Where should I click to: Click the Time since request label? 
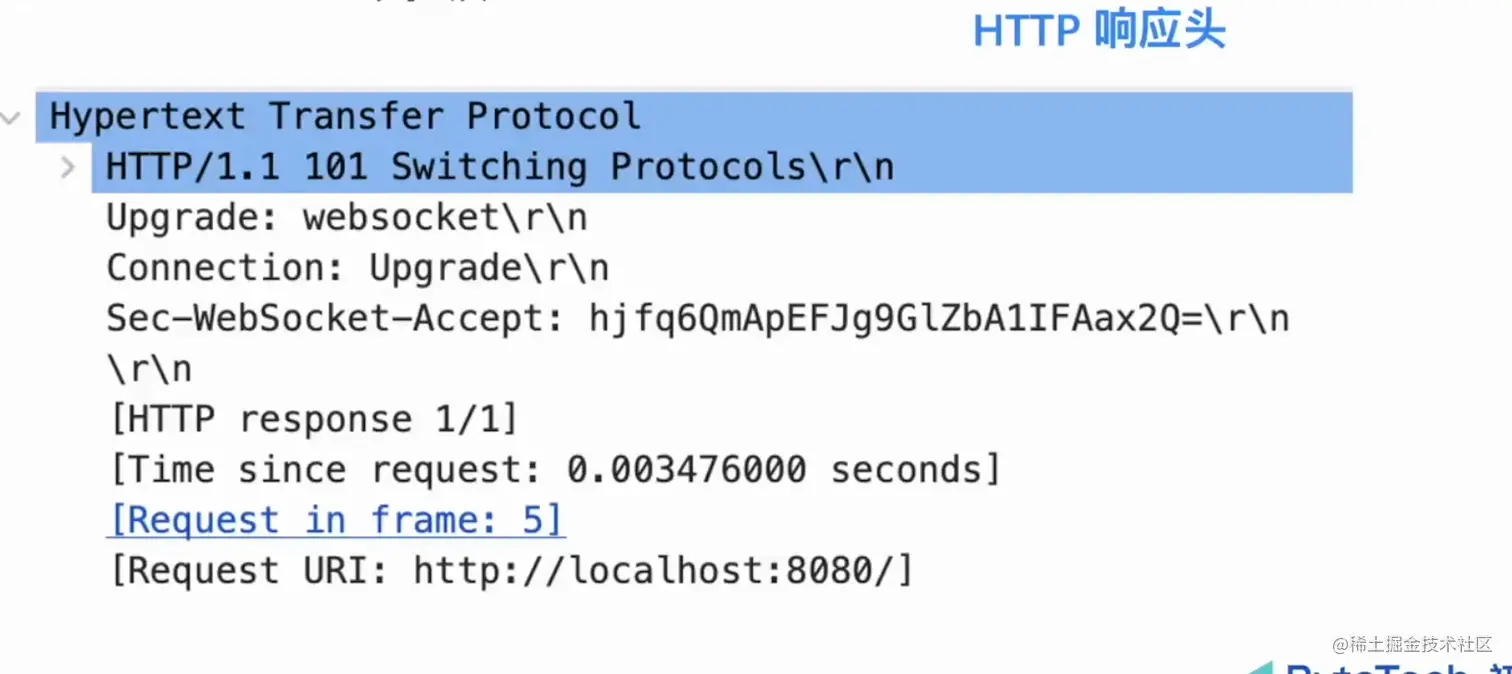click(x=325, y=470)
